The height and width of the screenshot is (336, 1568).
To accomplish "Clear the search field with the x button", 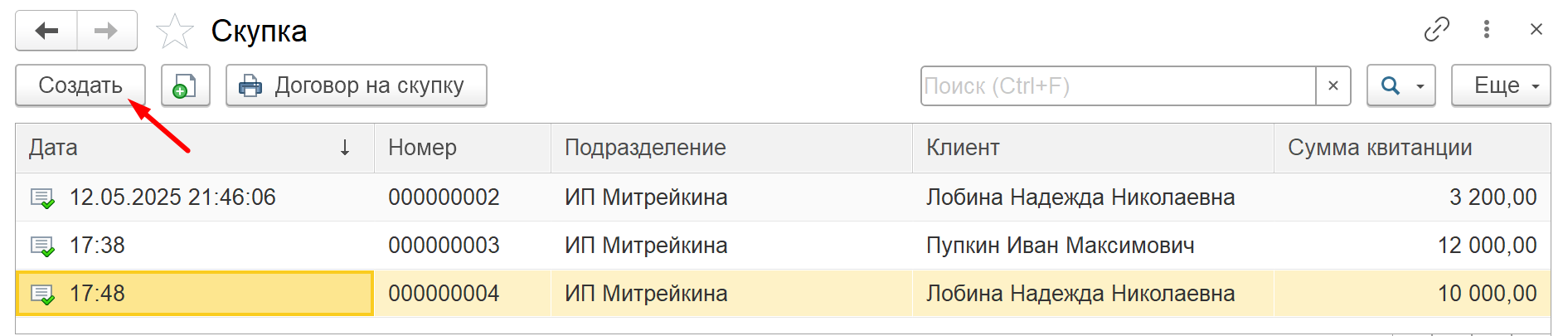I will (1333, 85).
